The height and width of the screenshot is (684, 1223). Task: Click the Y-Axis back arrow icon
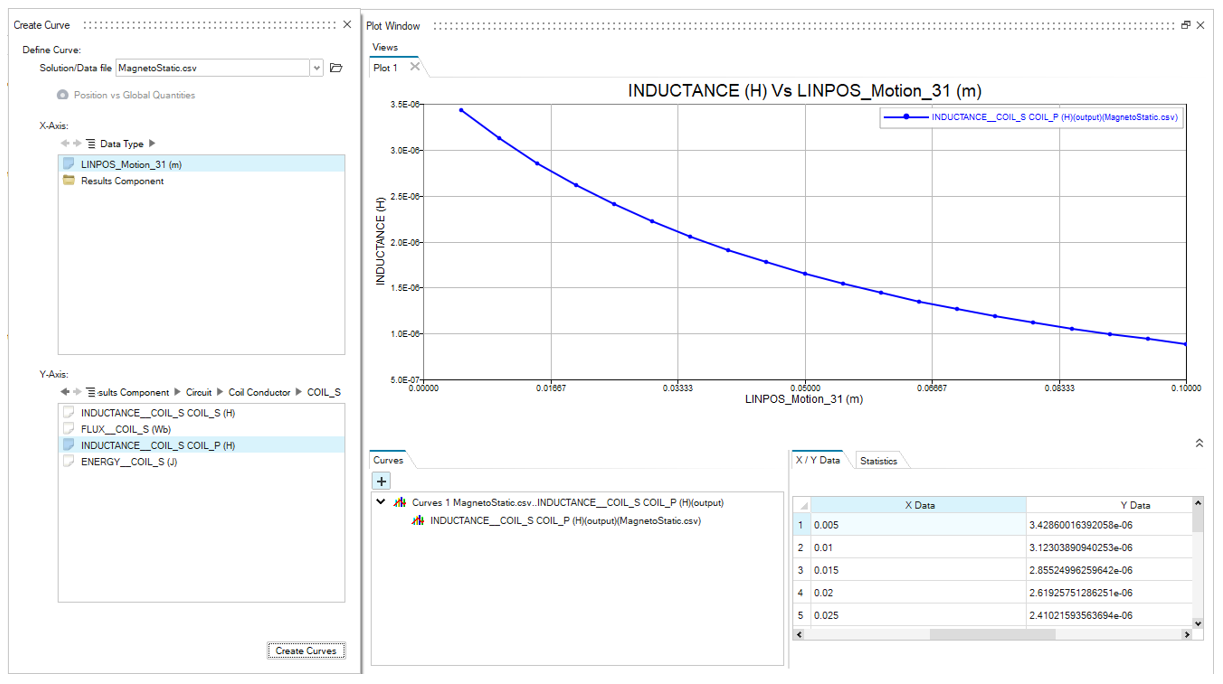pyautogui.click(x=65, y=392)
